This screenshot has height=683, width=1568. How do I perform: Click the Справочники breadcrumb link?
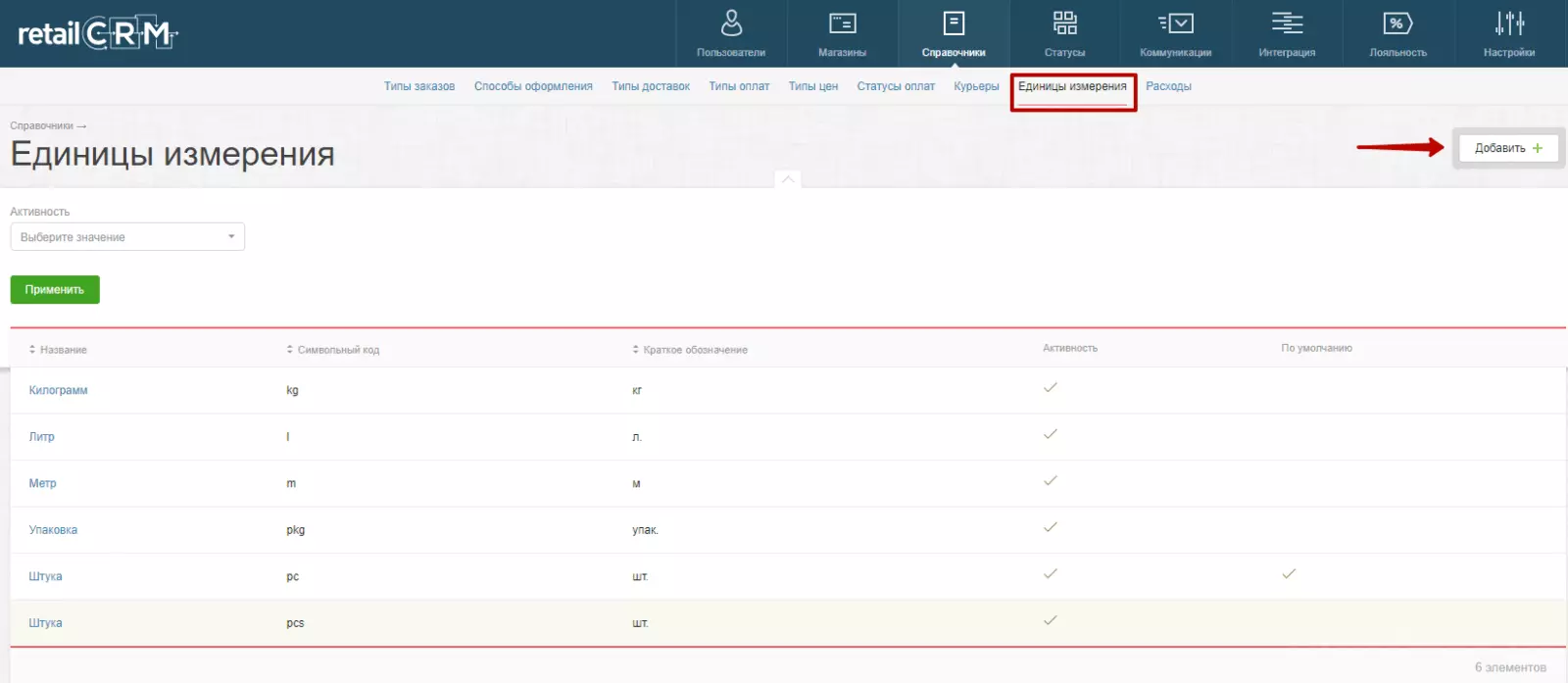click(x=41, y=125)
